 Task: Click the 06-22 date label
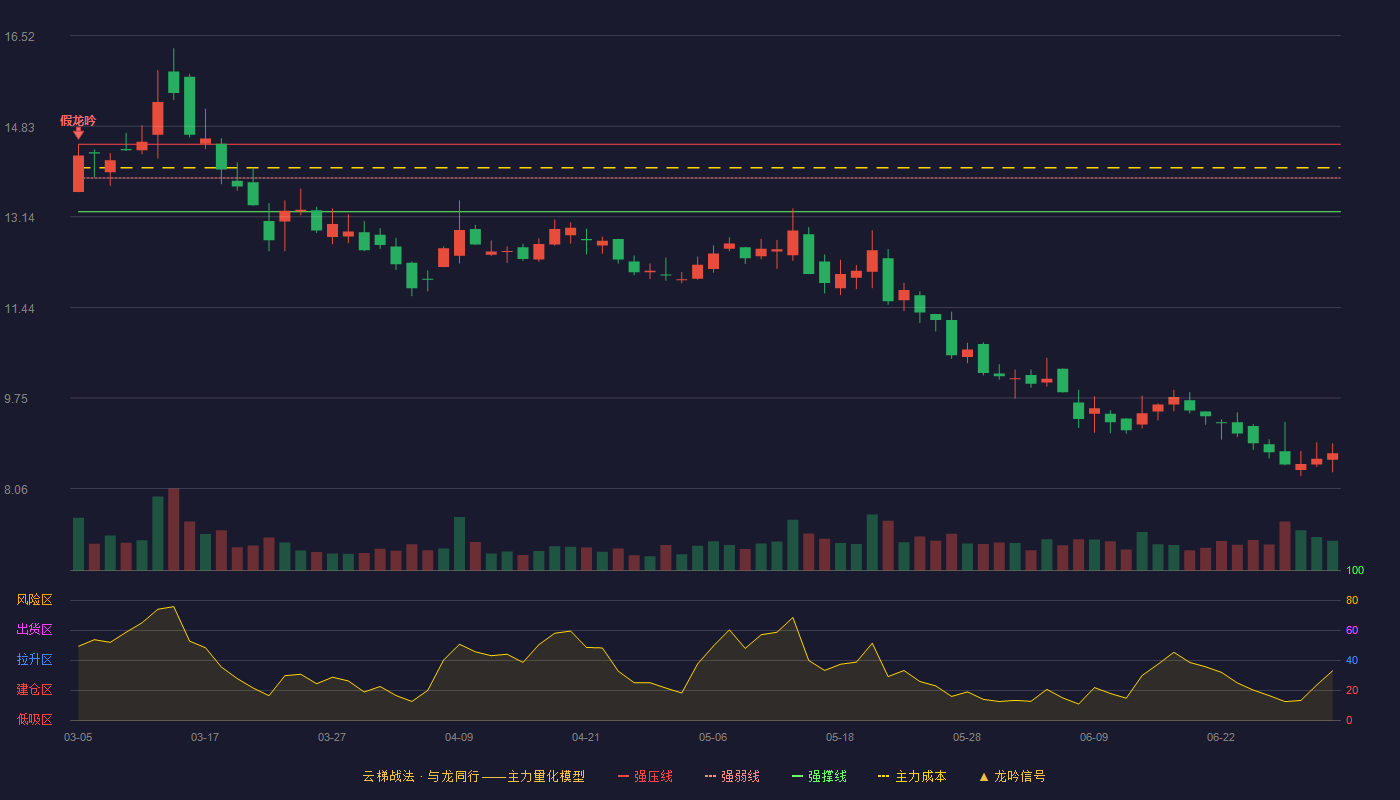(1221, 737)
